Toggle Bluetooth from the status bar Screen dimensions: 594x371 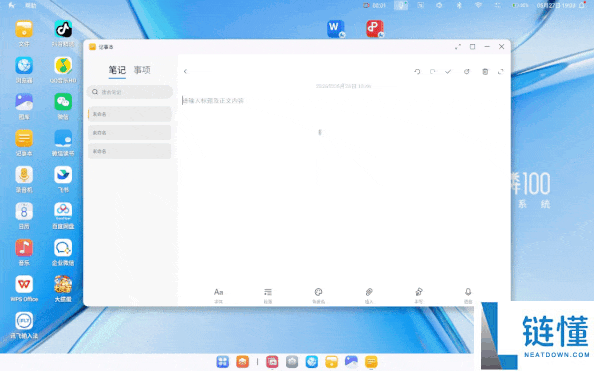click(459, 5)
